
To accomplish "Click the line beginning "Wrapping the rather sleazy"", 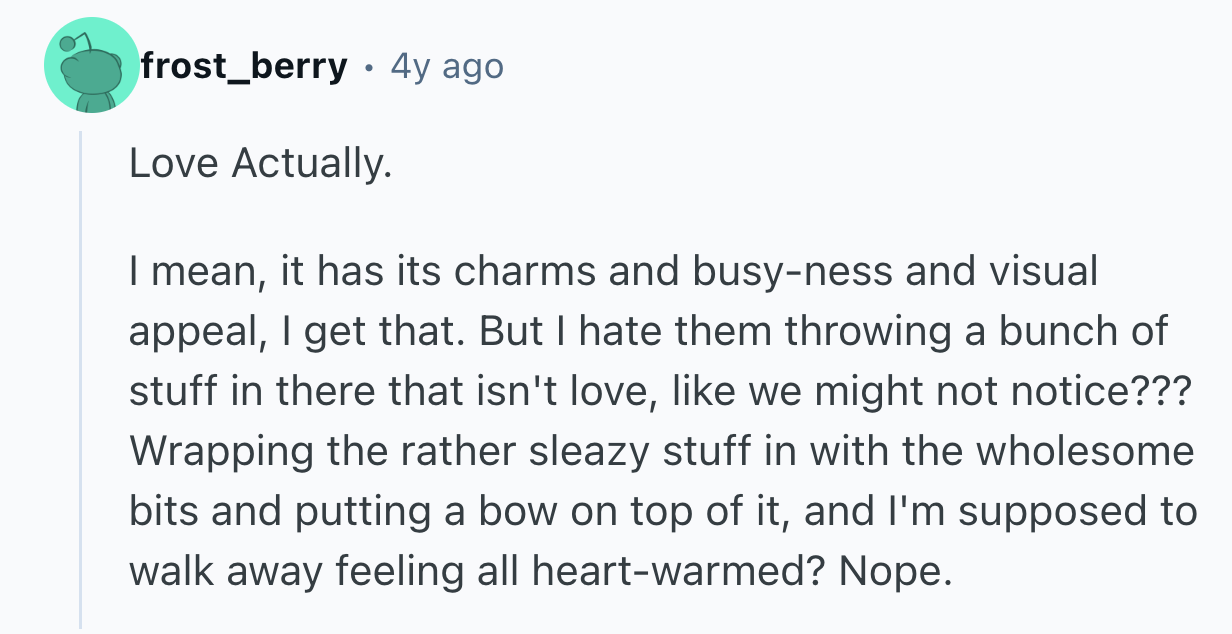I will pos(660,452).
